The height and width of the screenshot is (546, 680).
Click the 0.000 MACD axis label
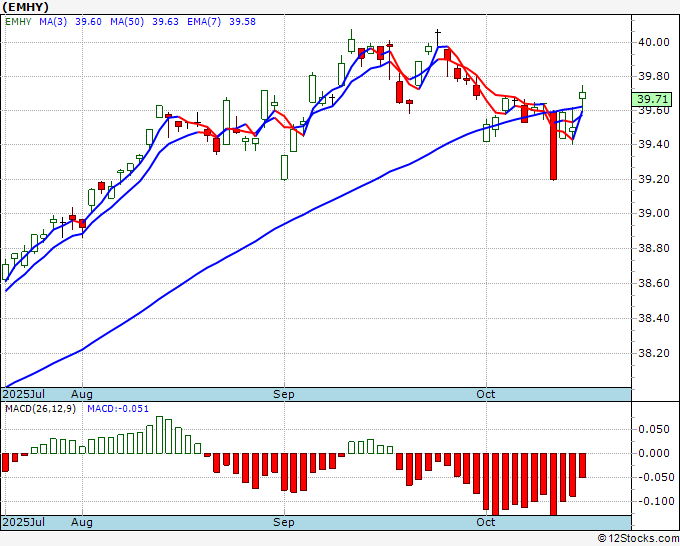(x=654, y=453)
